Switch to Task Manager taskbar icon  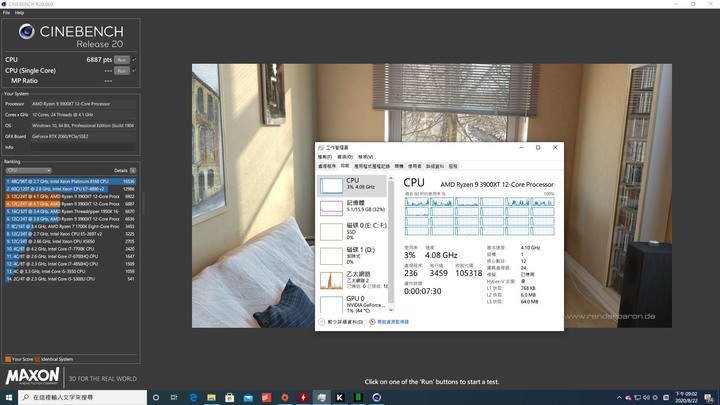[321, 397]
